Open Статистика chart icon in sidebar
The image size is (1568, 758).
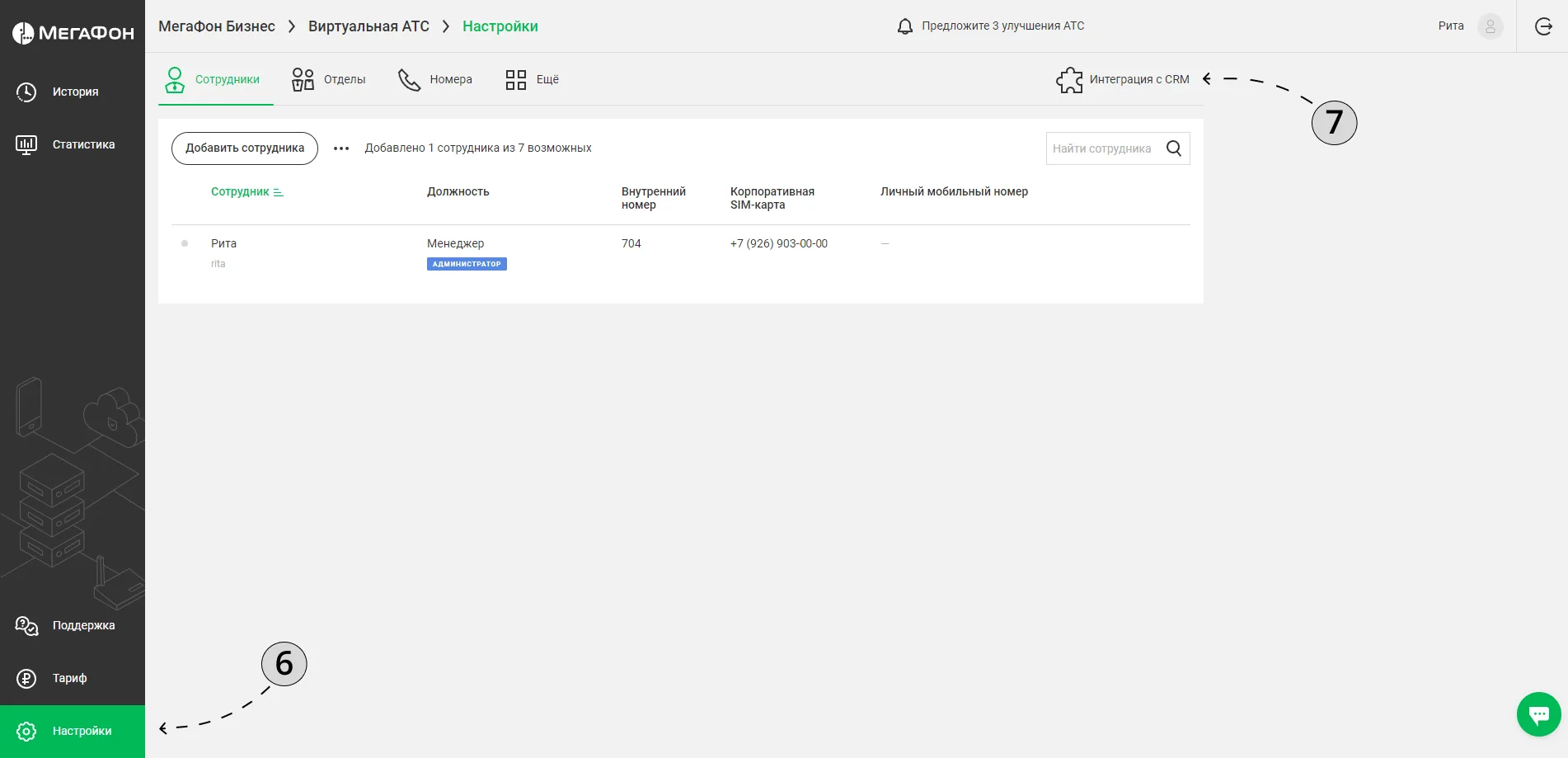(x=26, y=144)
